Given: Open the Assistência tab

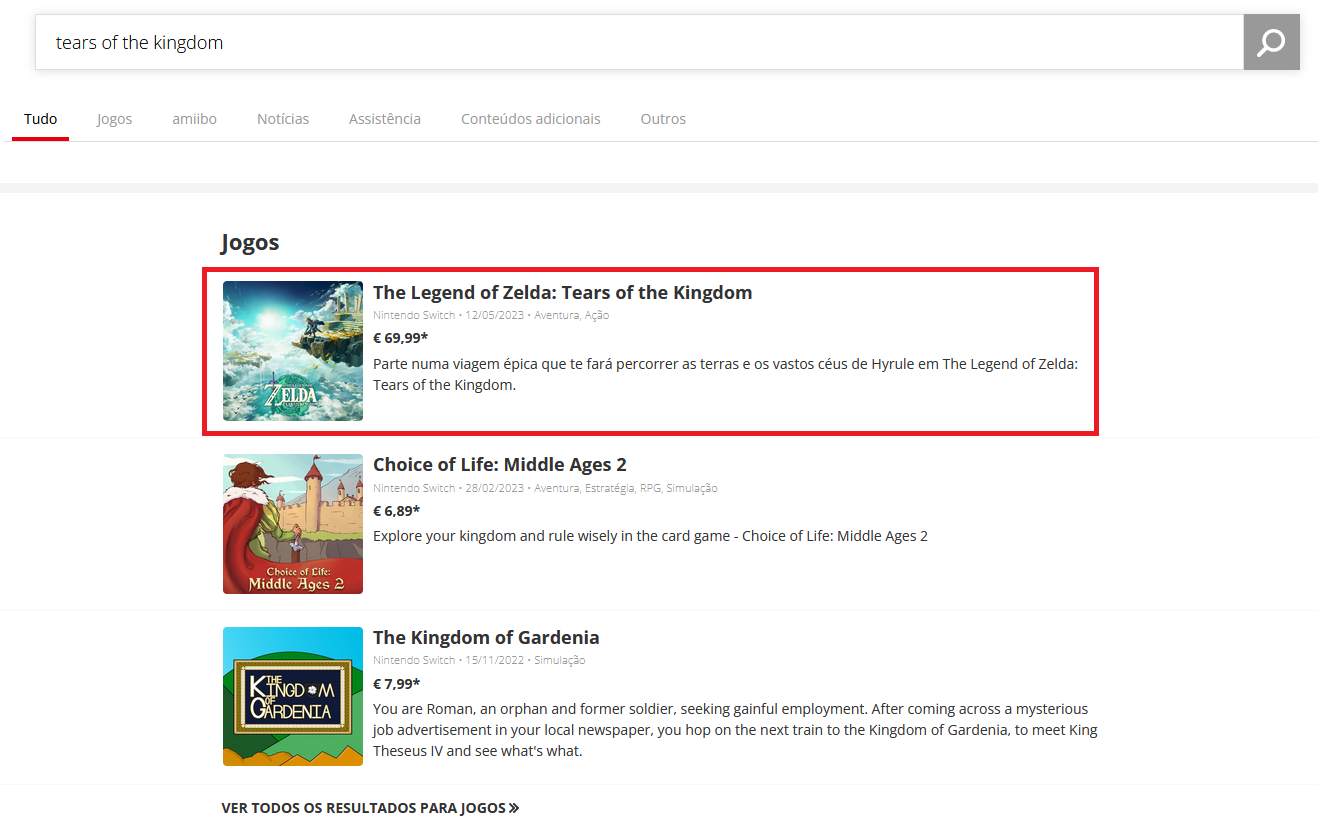Looking at the screenshot, I should [x=385, y=119].
